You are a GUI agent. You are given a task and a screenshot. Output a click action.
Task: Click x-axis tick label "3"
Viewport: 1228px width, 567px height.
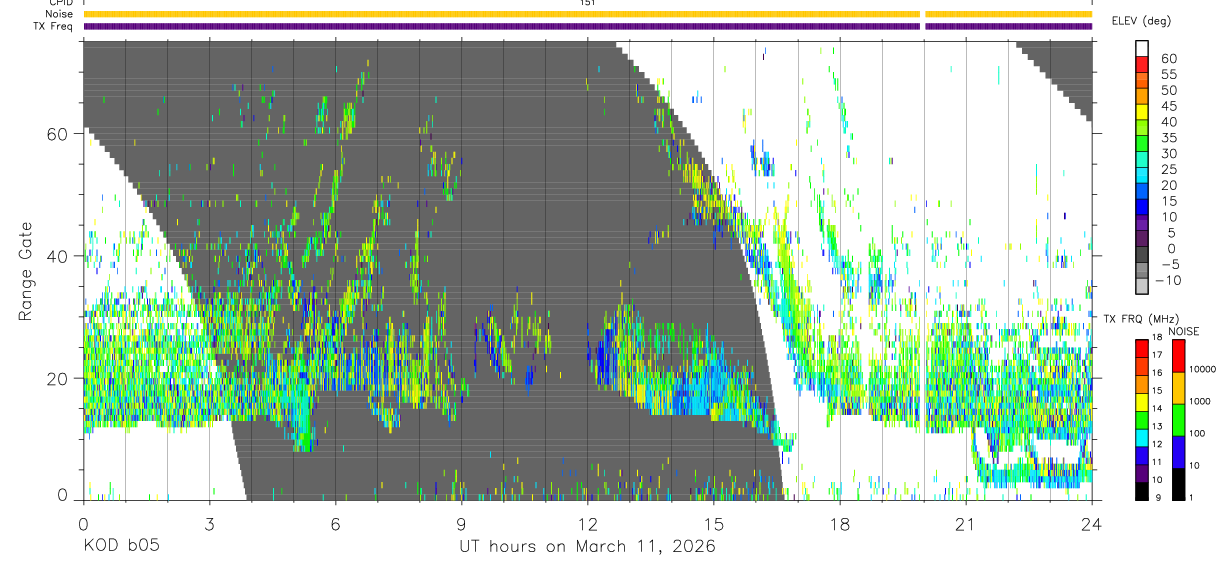(210, 524)
